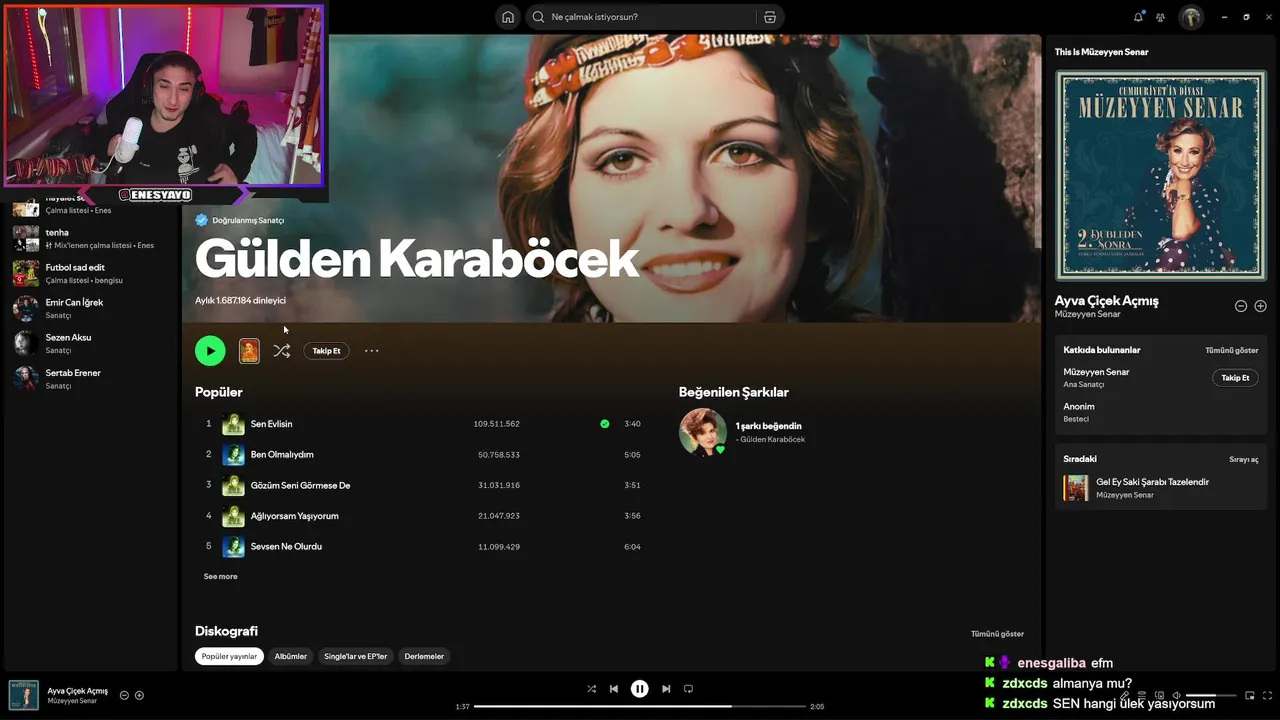This screenshot has height=720, width=1280.
Task: Open the user profile avatar menu
Action: point(1191,17)
